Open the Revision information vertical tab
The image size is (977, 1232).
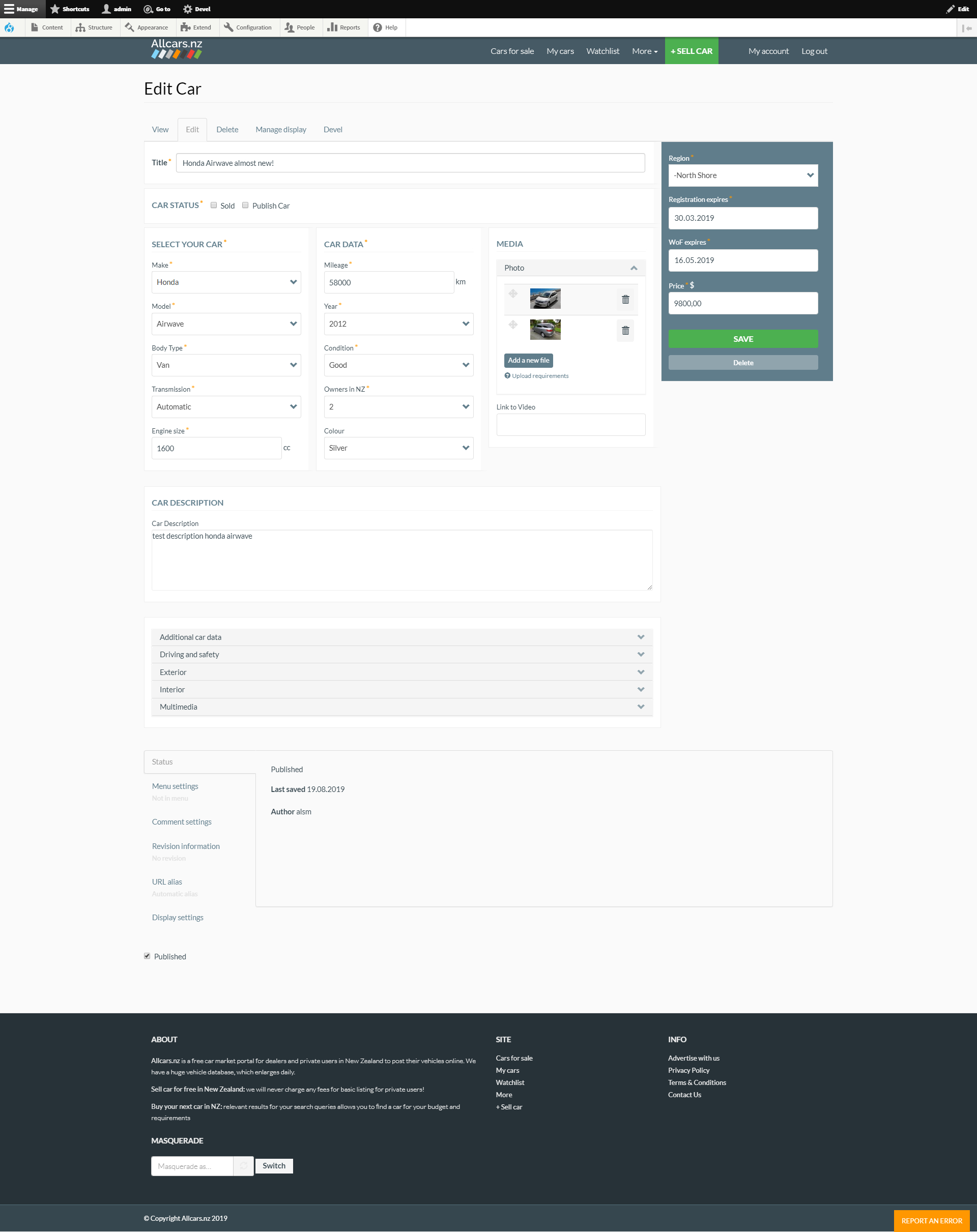pos(186,846)
